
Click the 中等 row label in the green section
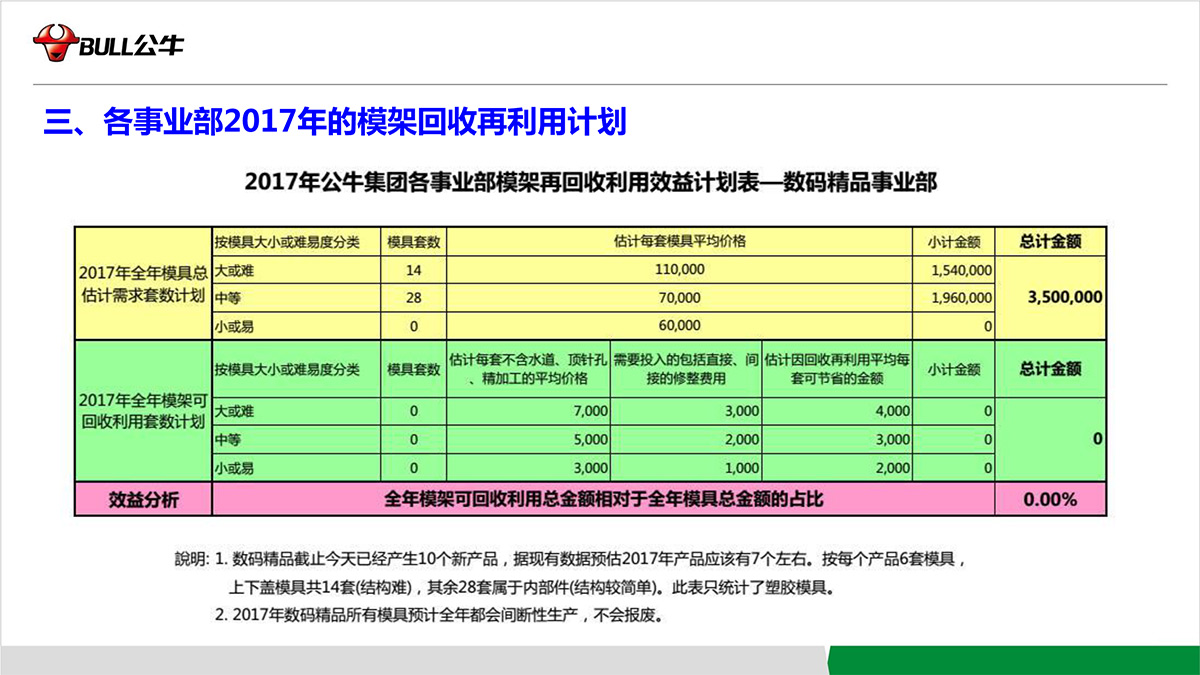(x=296, y=439)
